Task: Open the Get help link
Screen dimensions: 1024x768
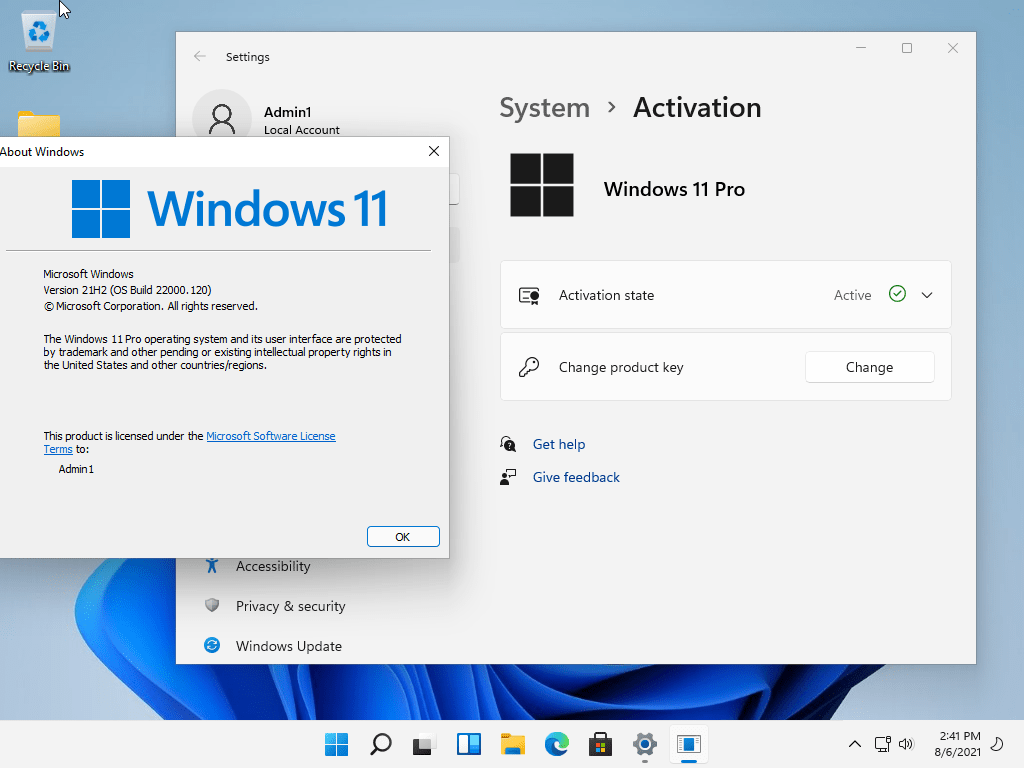Action: [558, 444]
